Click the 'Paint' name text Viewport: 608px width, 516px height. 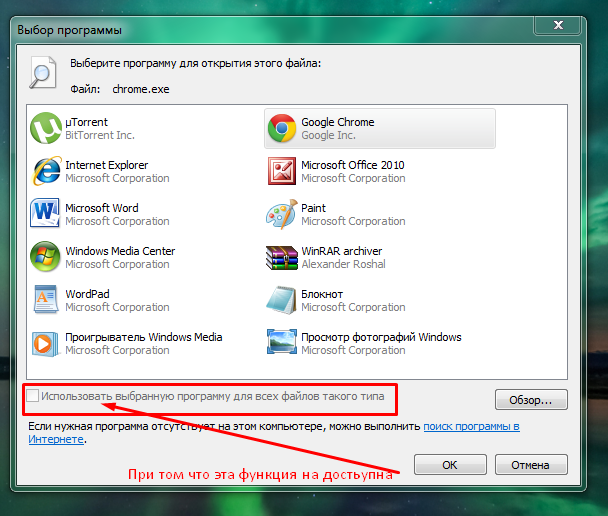click(313, 208)
